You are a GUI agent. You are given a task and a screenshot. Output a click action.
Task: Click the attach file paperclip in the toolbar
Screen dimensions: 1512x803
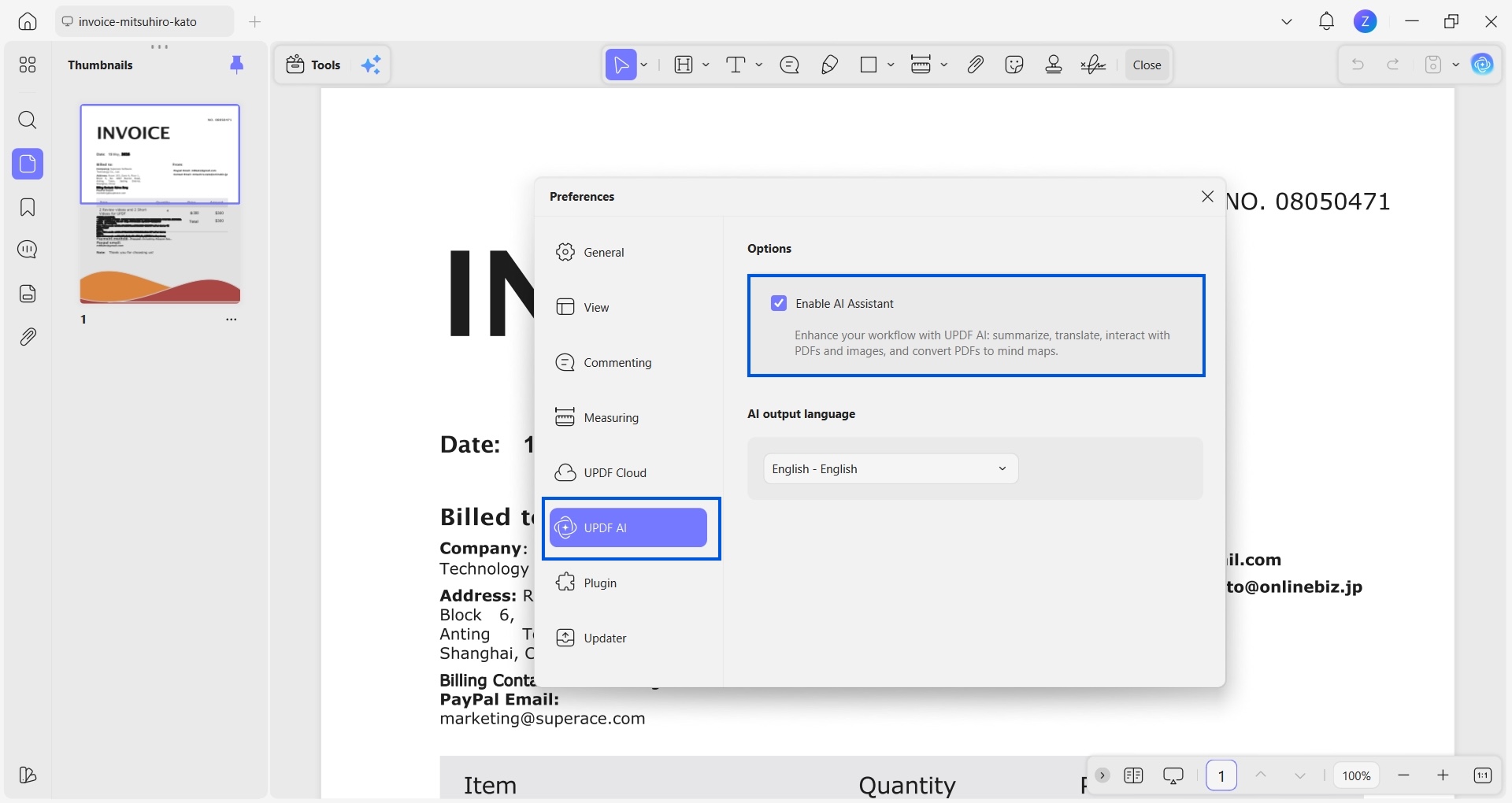(976, 65)
